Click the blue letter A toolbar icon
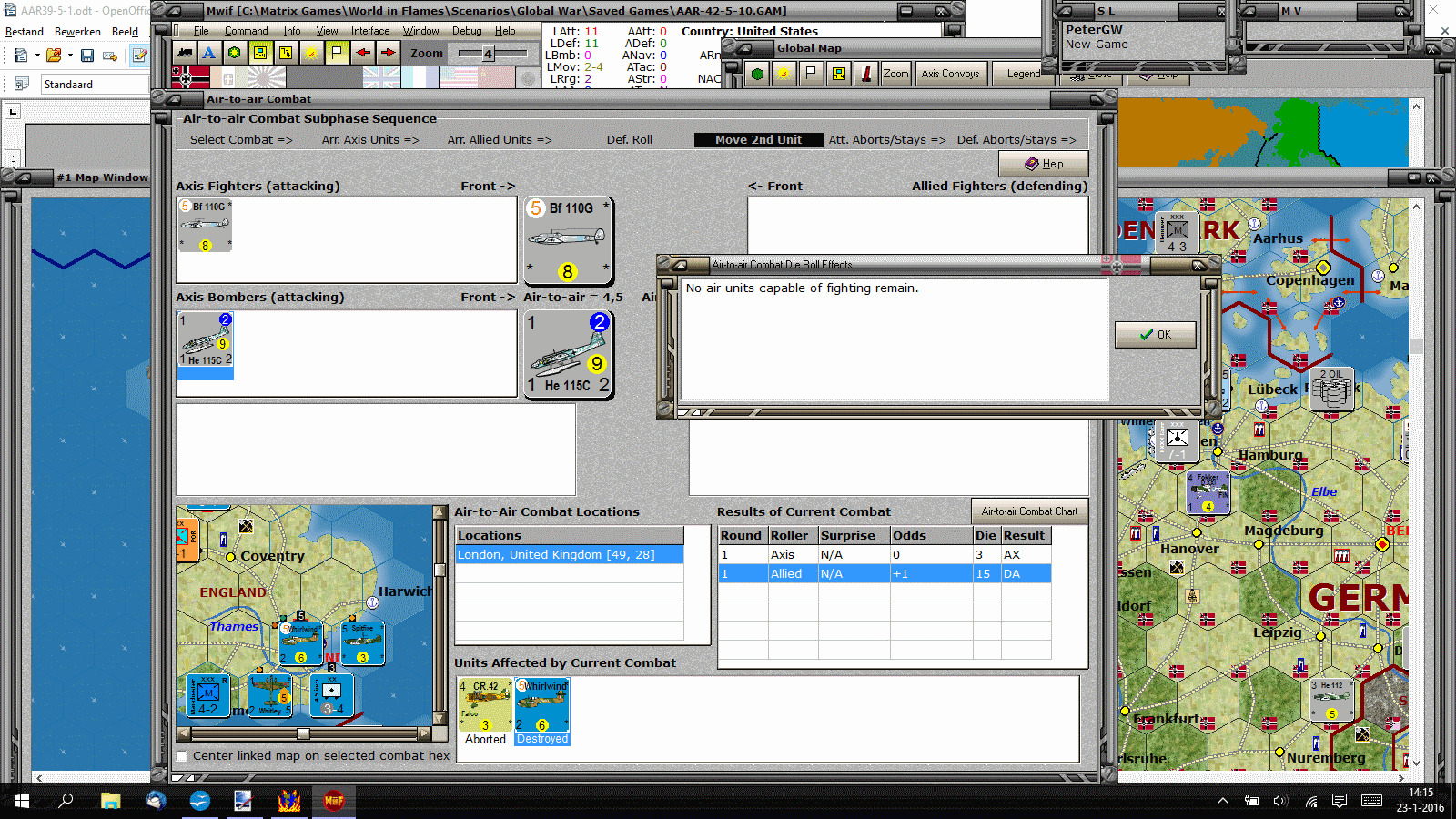Screen dimensions: 1456x819 tap(209, 53)
